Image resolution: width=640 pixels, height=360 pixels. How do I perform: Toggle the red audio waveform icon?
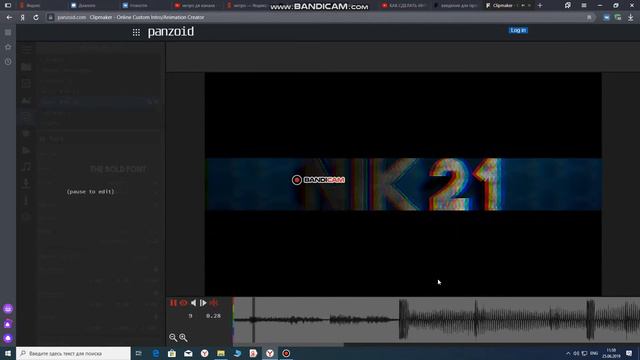tap(213, 303)
